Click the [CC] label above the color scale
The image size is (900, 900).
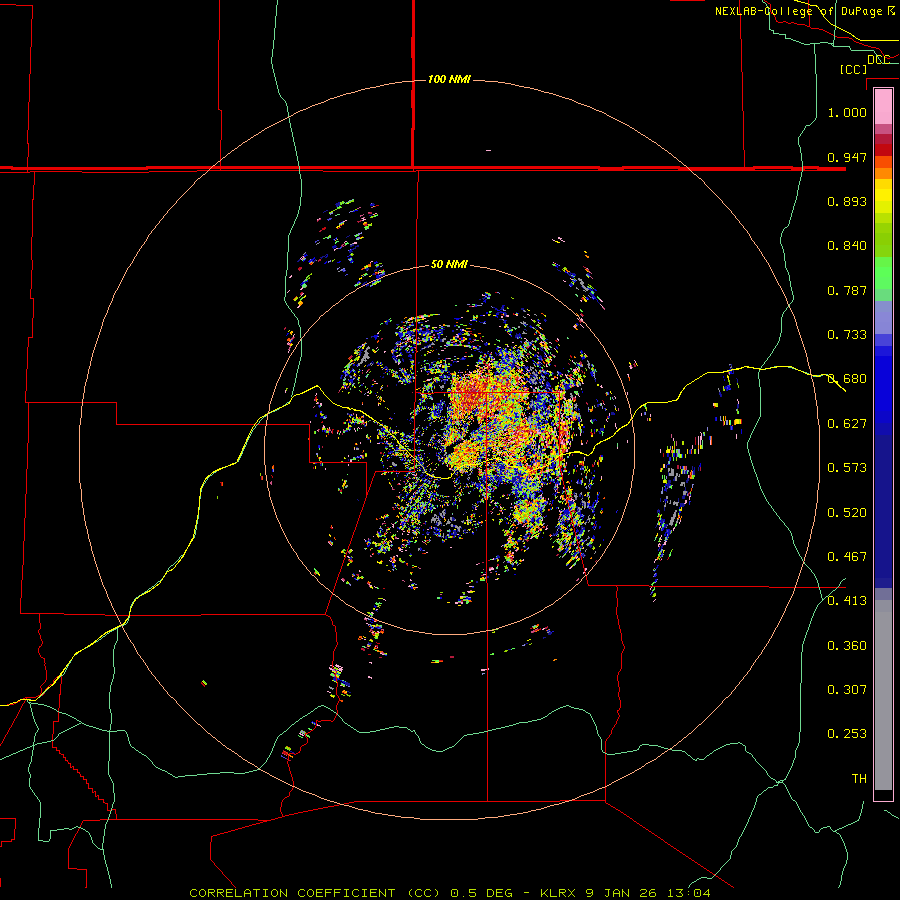coord(853,69)
